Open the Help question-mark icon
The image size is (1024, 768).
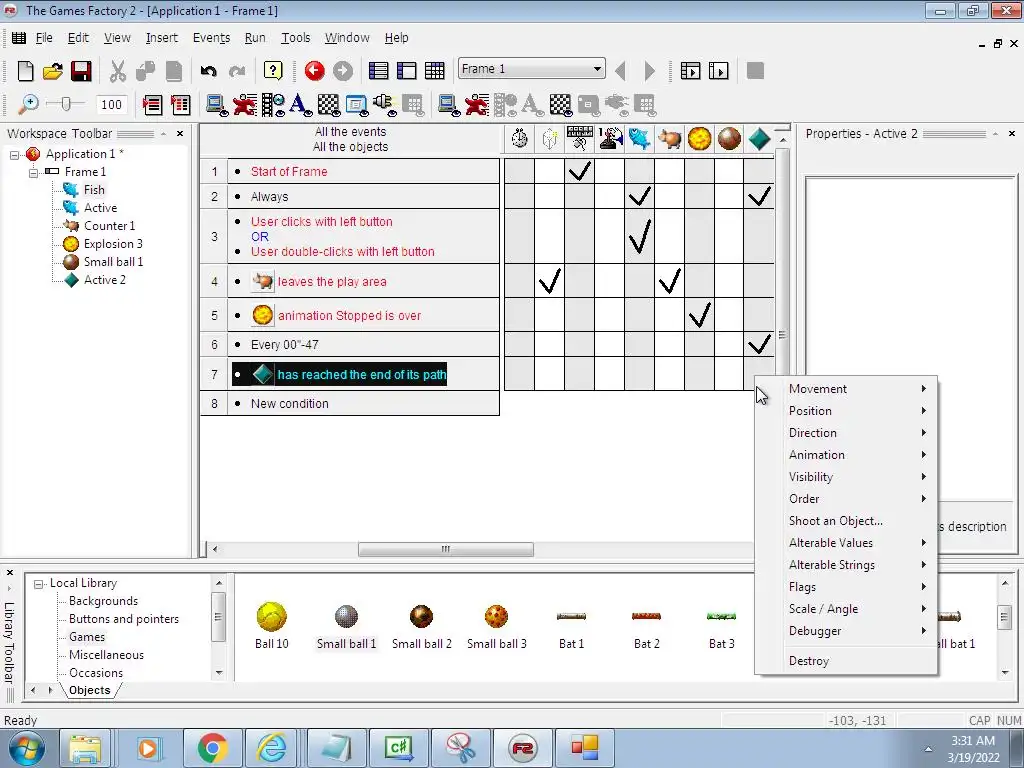[x=273, y=71]
